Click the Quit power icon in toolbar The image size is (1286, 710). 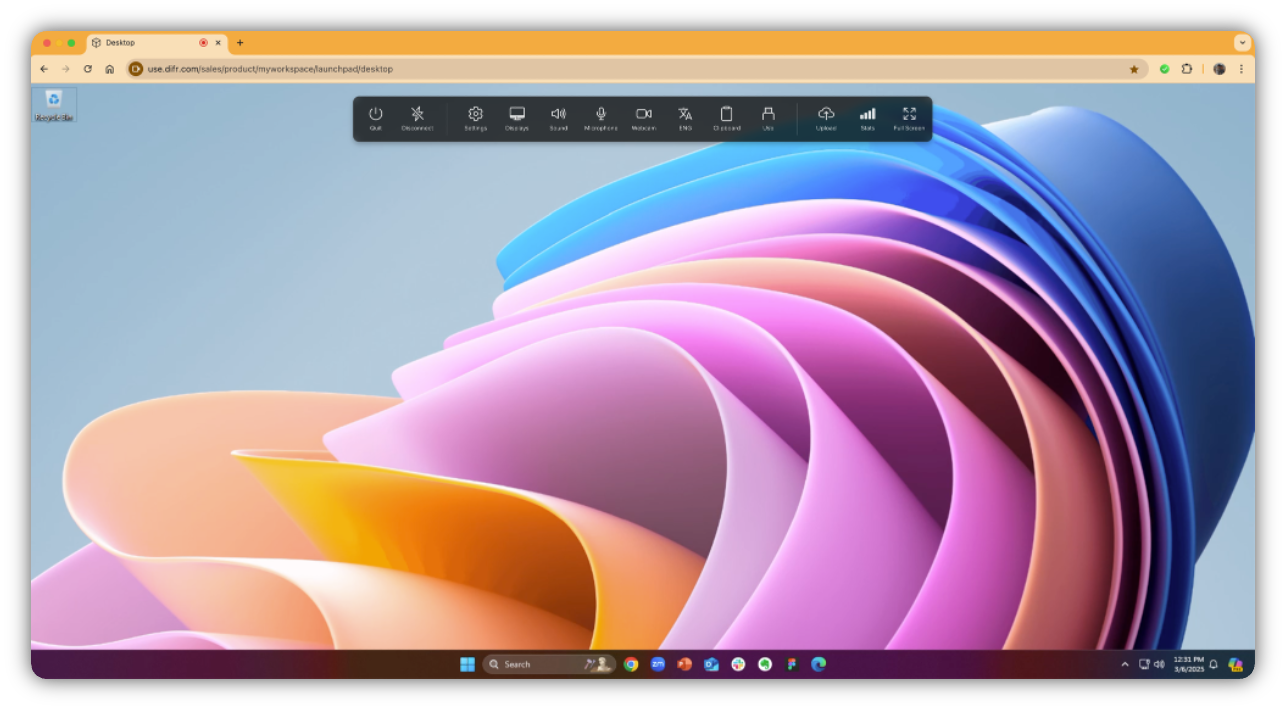[376, 118]
